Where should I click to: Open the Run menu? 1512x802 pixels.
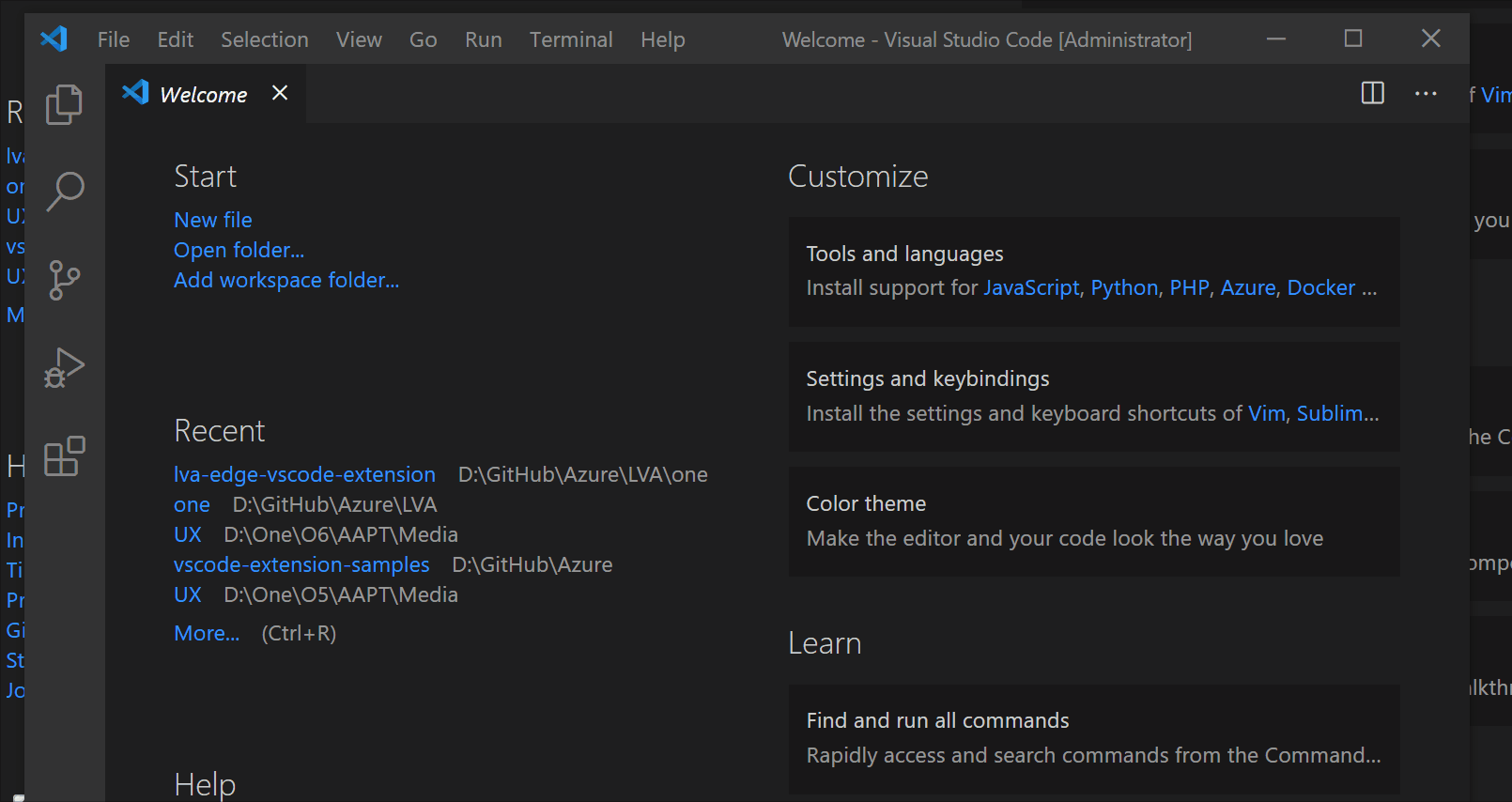(484, 39)
